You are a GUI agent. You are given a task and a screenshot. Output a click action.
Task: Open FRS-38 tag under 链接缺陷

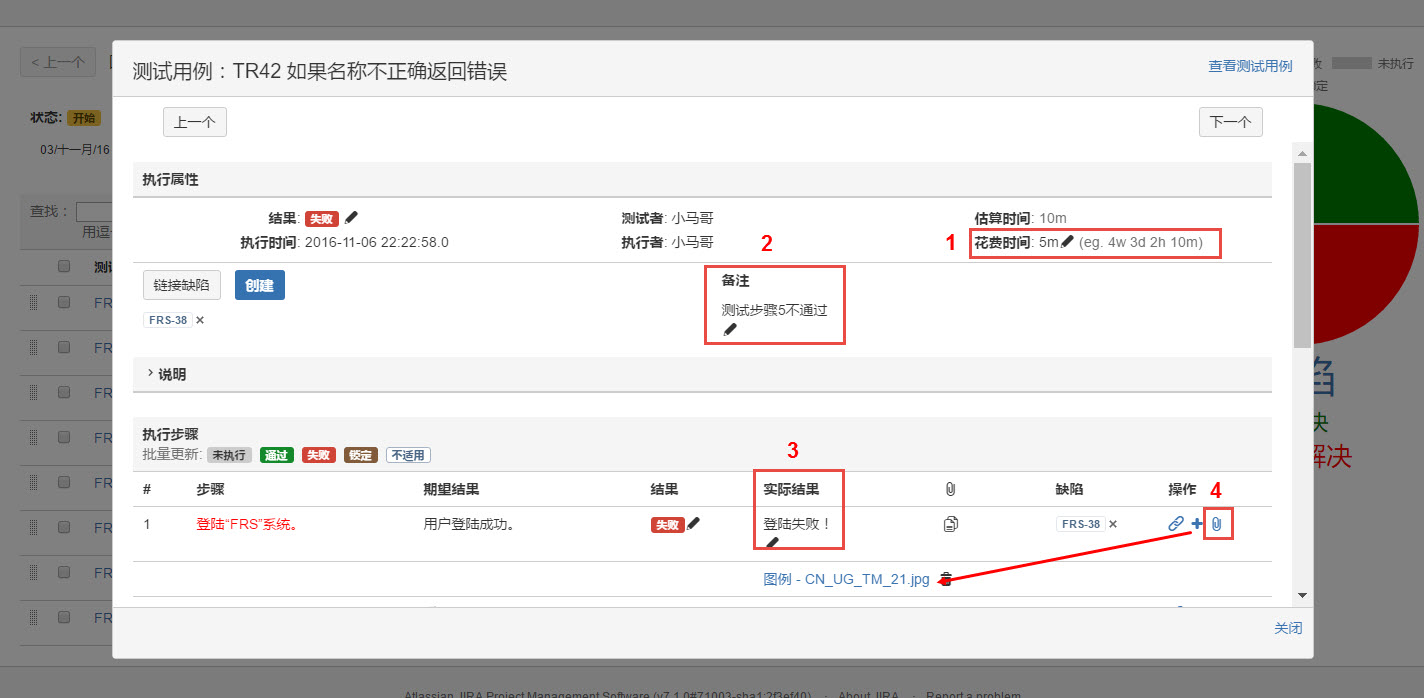pyautogui.click(x=167, y=320)
